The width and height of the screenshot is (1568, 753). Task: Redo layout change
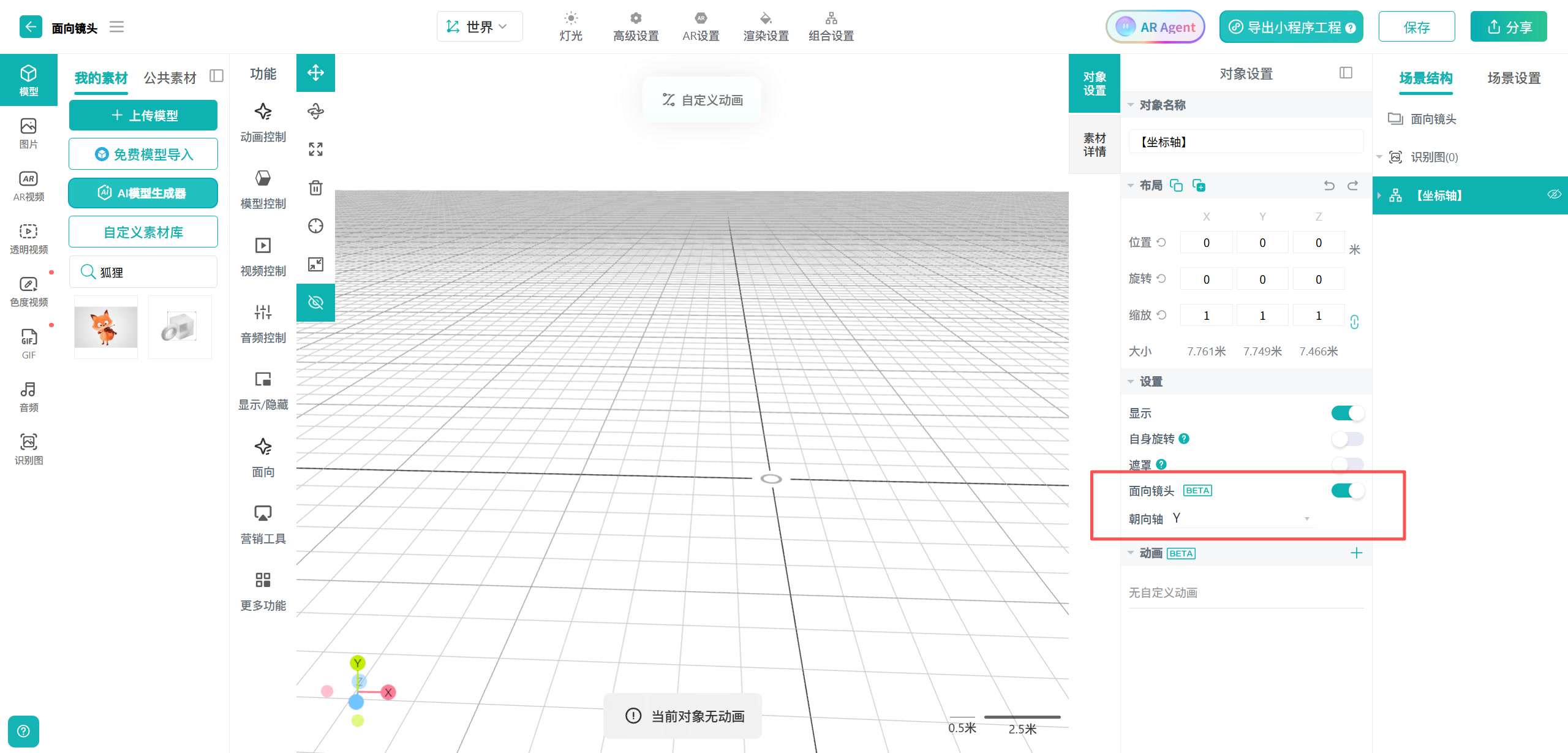[1352, 185]
